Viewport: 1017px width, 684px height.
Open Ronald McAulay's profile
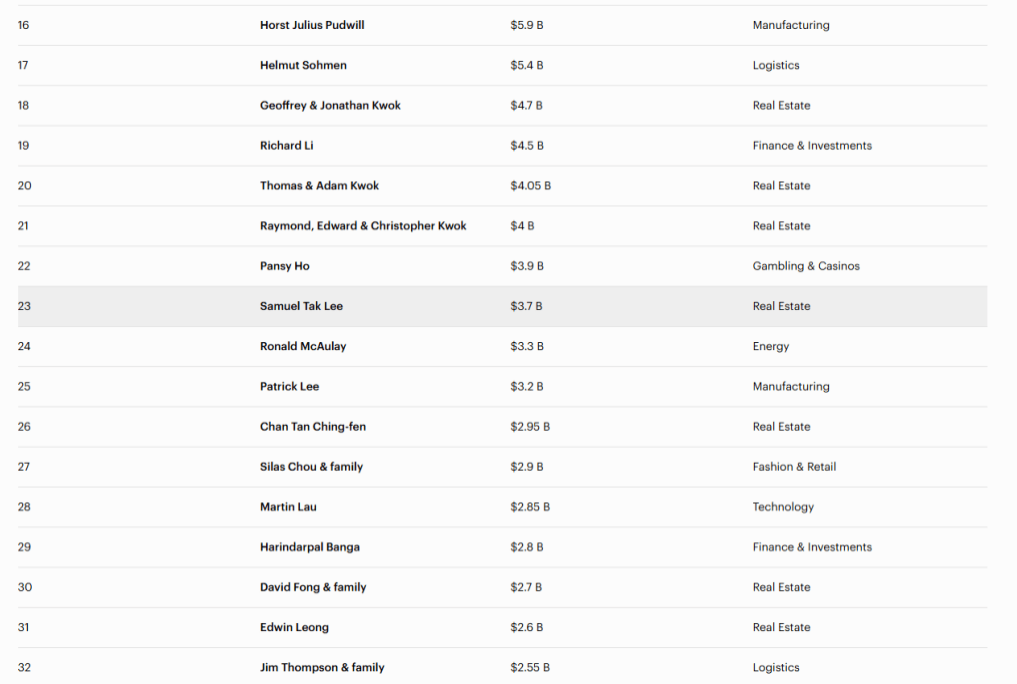pyautogui.click(x=303, y=346)
